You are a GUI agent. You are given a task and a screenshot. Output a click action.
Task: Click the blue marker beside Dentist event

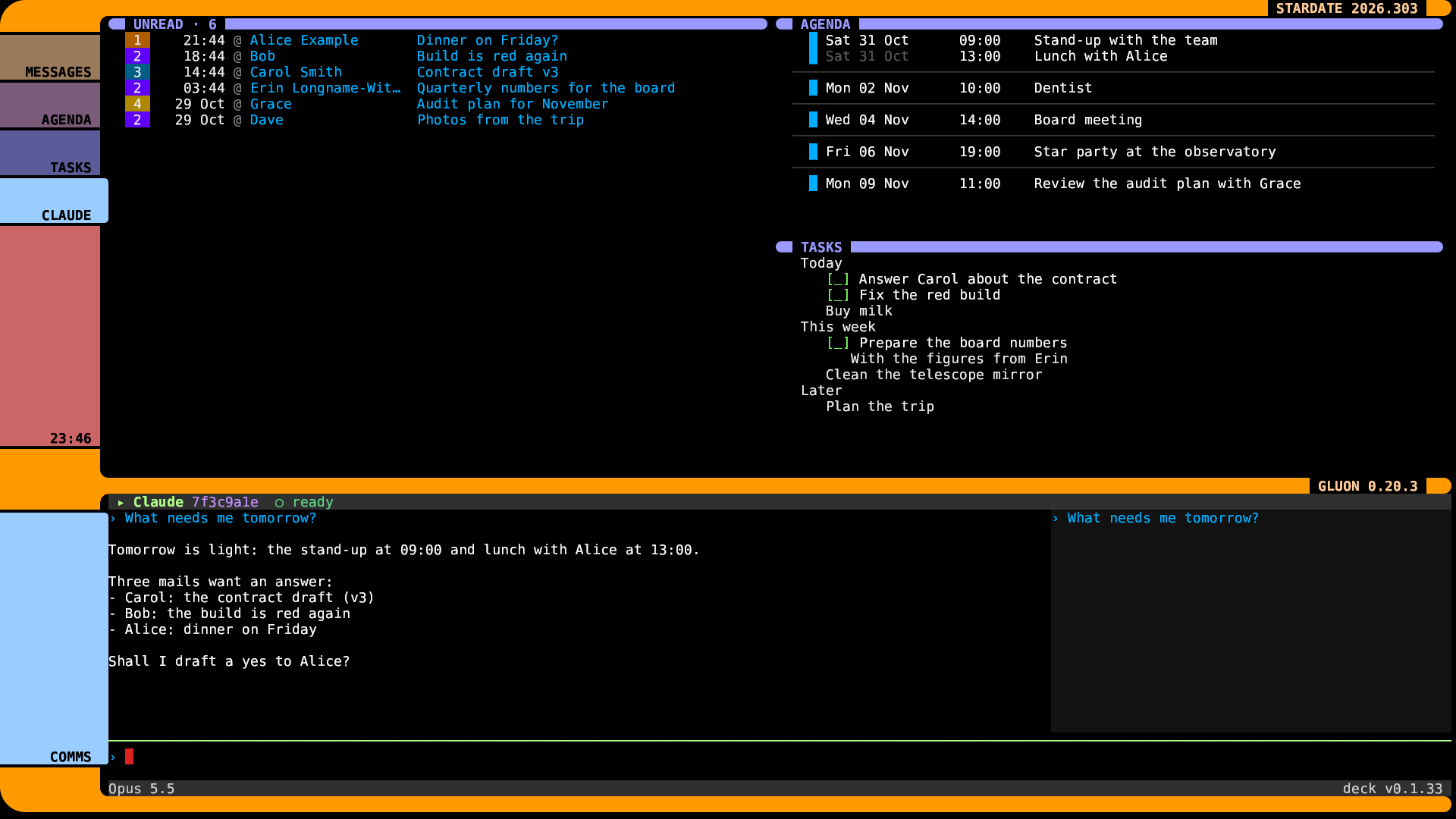coord(813,88)
